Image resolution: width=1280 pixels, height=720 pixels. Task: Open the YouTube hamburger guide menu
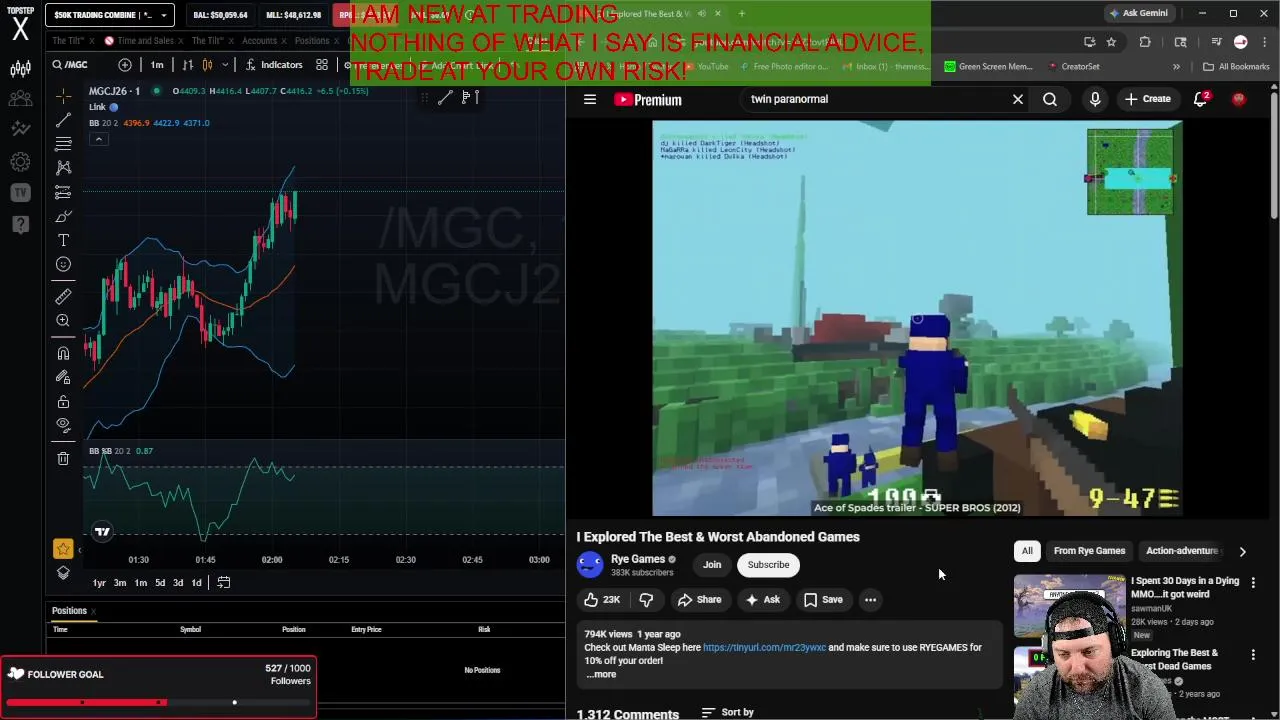590,99
